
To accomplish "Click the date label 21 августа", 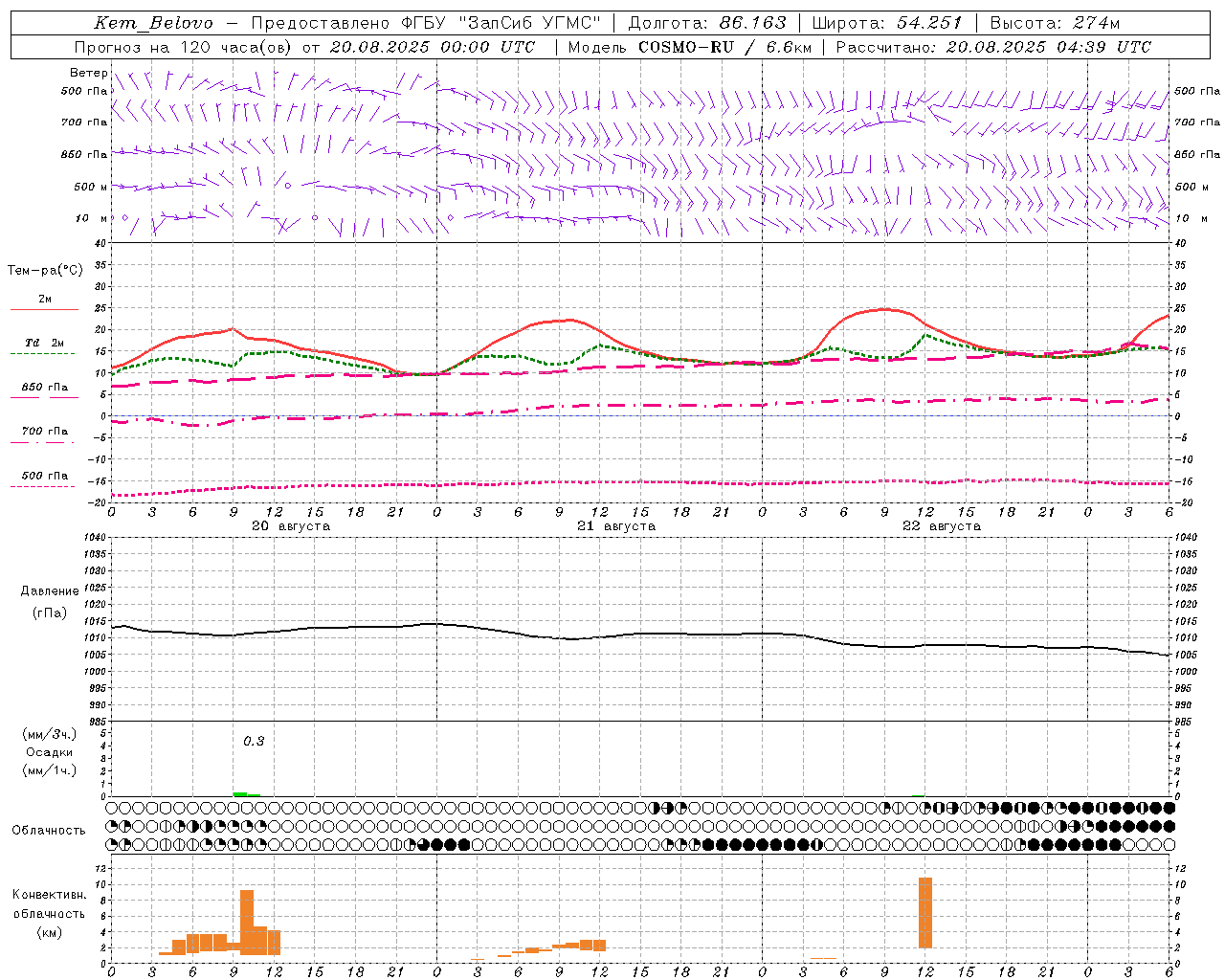I will pyautogui.click(x=616, y=526).
